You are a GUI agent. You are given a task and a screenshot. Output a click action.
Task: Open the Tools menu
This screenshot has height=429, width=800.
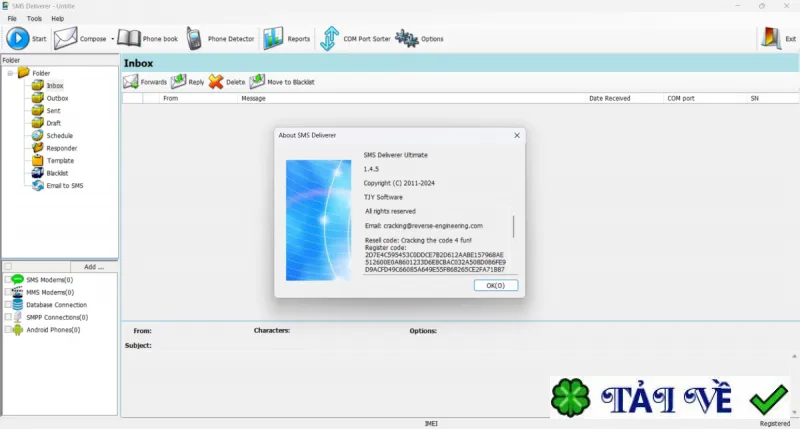pos(34,18)
